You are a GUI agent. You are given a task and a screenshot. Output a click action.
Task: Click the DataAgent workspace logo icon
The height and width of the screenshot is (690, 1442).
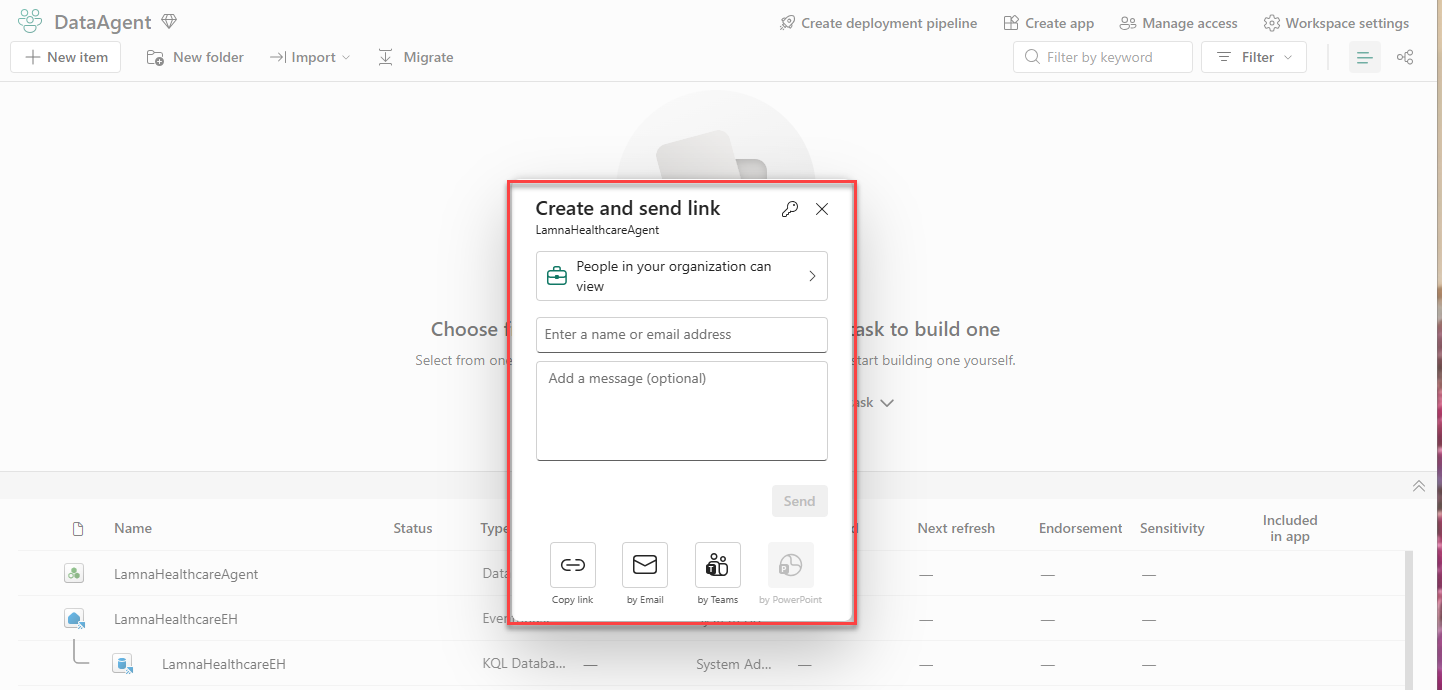pyautogui.click(x=31, y=22)
